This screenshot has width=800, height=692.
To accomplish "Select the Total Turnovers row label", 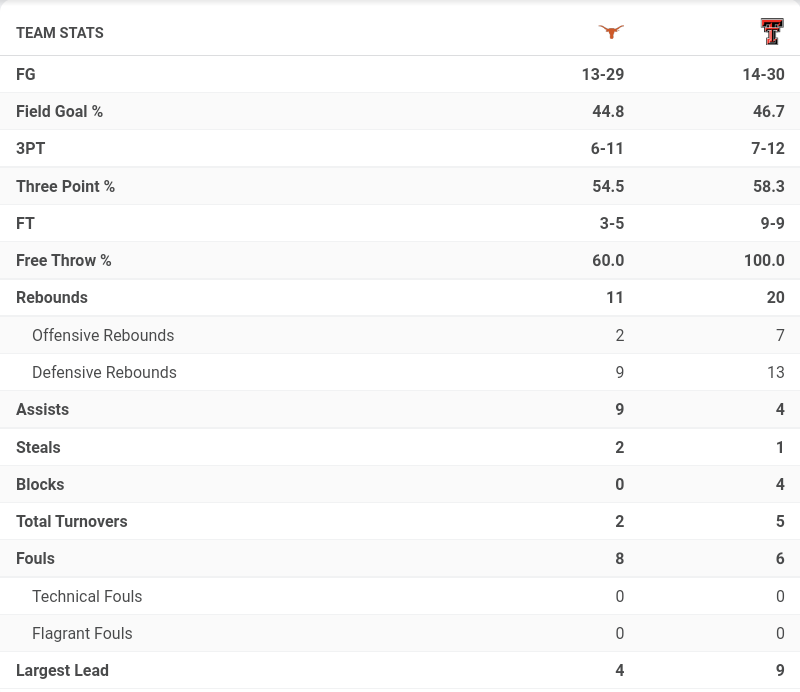I will tap(71, 521).
